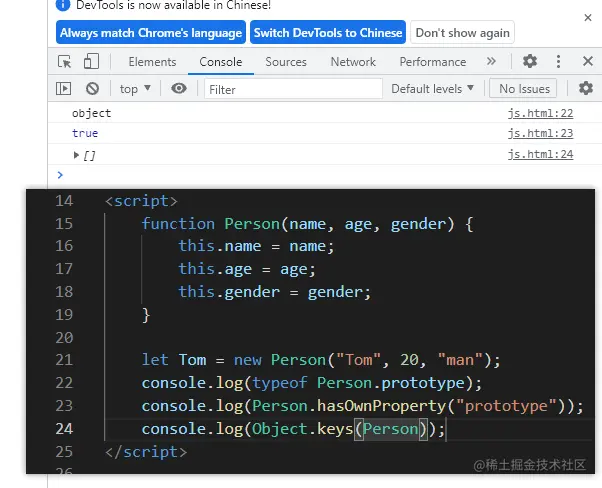Expand the empty array result
602x488 pixels.
(x=76, y=155)
